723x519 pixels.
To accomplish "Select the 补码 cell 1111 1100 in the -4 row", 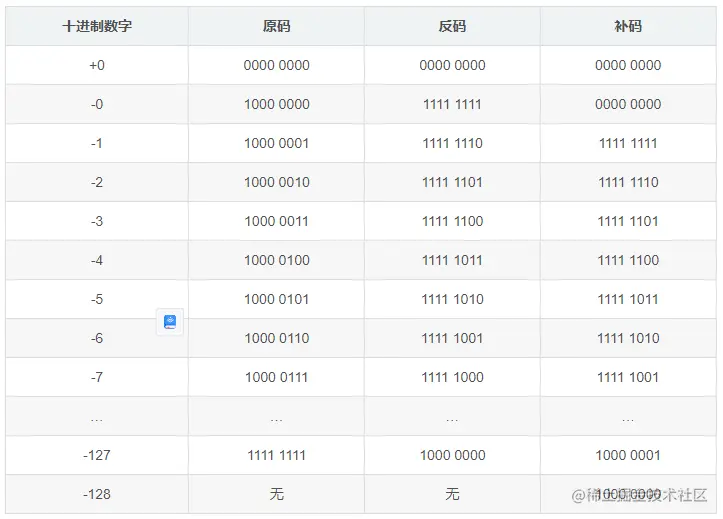I will click(x=628, y=260).
